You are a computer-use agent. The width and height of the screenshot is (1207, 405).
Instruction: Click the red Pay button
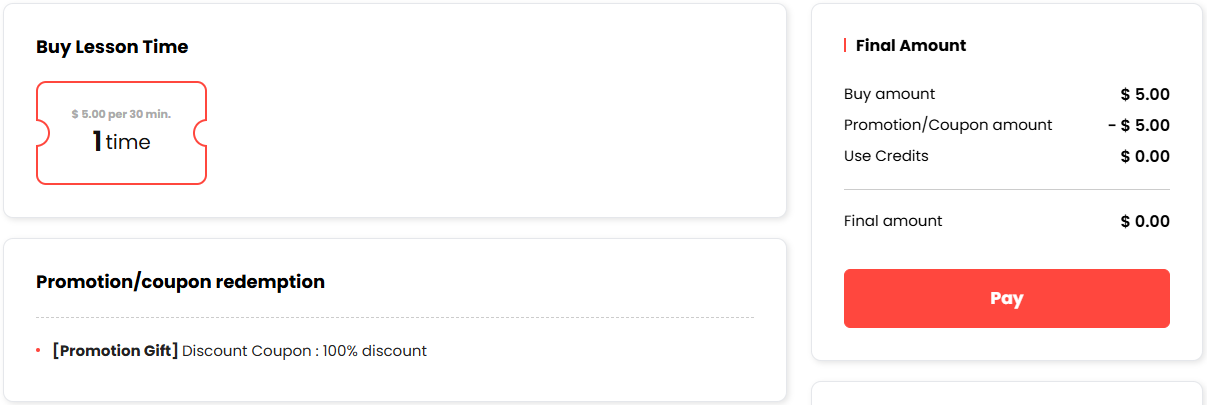click(x=1006, y=298)
